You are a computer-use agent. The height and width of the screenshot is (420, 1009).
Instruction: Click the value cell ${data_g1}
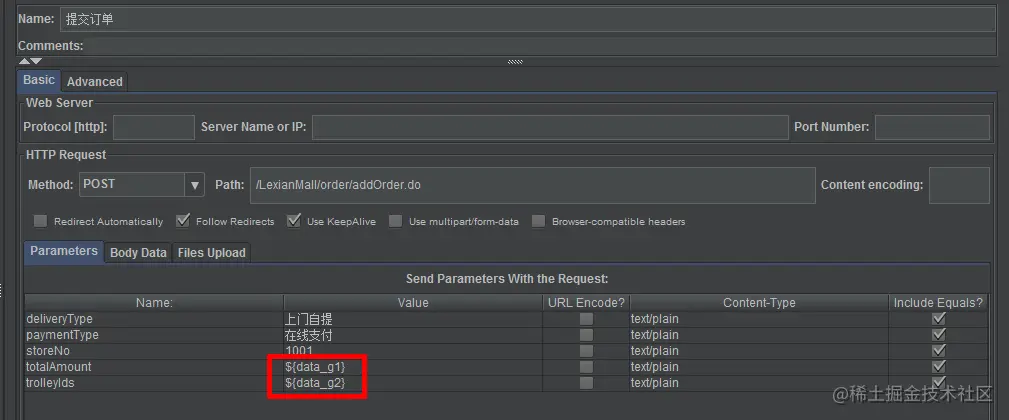413,367
